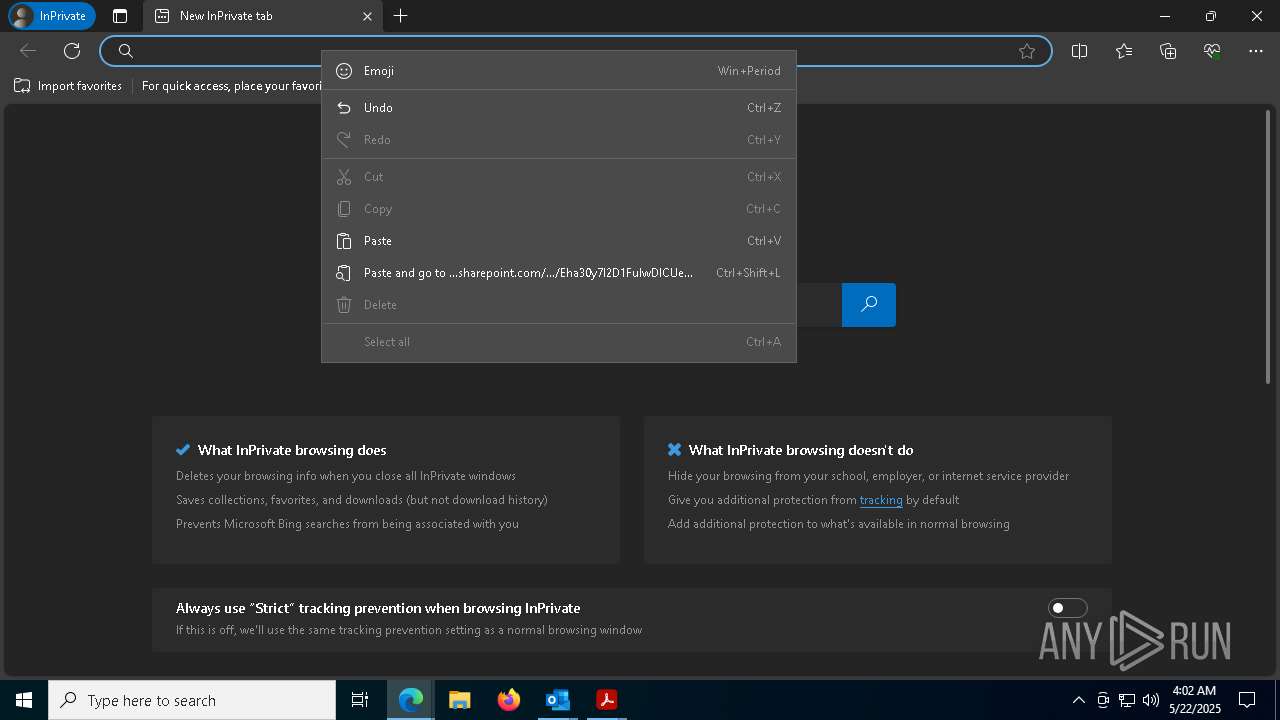This screenshot has height=720, width=1280.
Task: Click the blue search button
Action: [869, 304]
